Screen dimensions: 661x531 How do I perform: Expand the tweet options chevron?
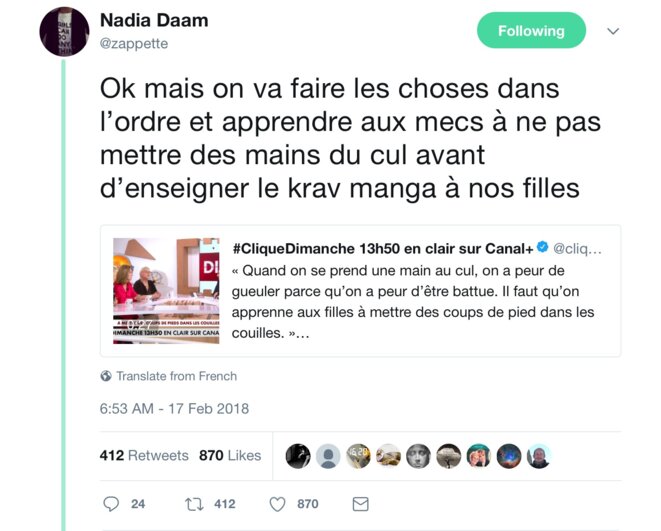click(x=613, y=31)
